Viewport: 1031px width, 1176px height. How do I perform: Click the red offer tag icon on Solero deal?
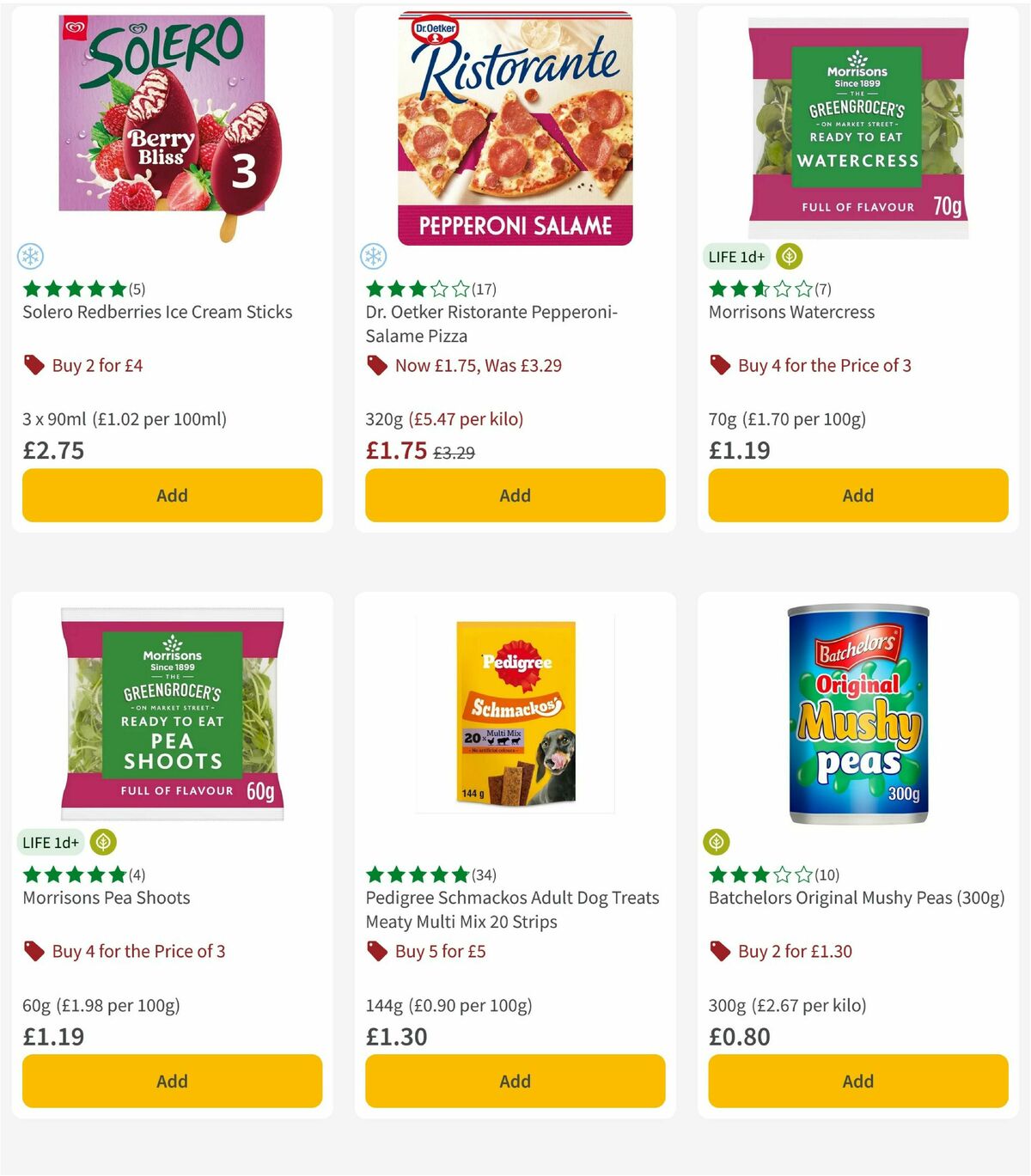(33, 365)
